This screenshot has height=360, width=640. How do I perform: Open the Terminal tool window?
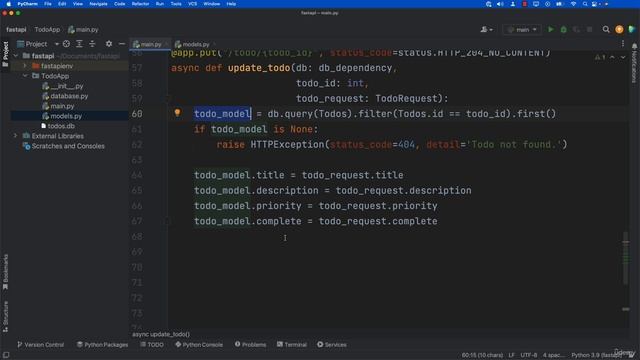click(292, 344)
